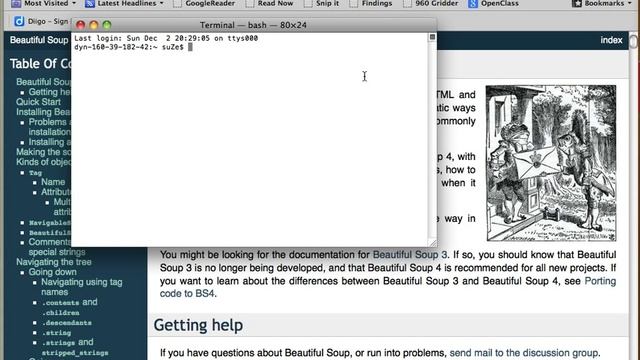Follow the send mail to discussion group link

(523, 353)
